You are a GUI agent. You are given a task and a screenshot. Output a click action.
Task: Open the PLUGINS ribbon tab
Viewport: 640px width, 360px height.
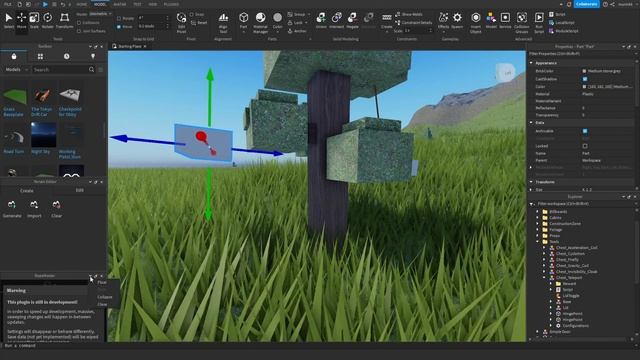[x=171, y=4]
